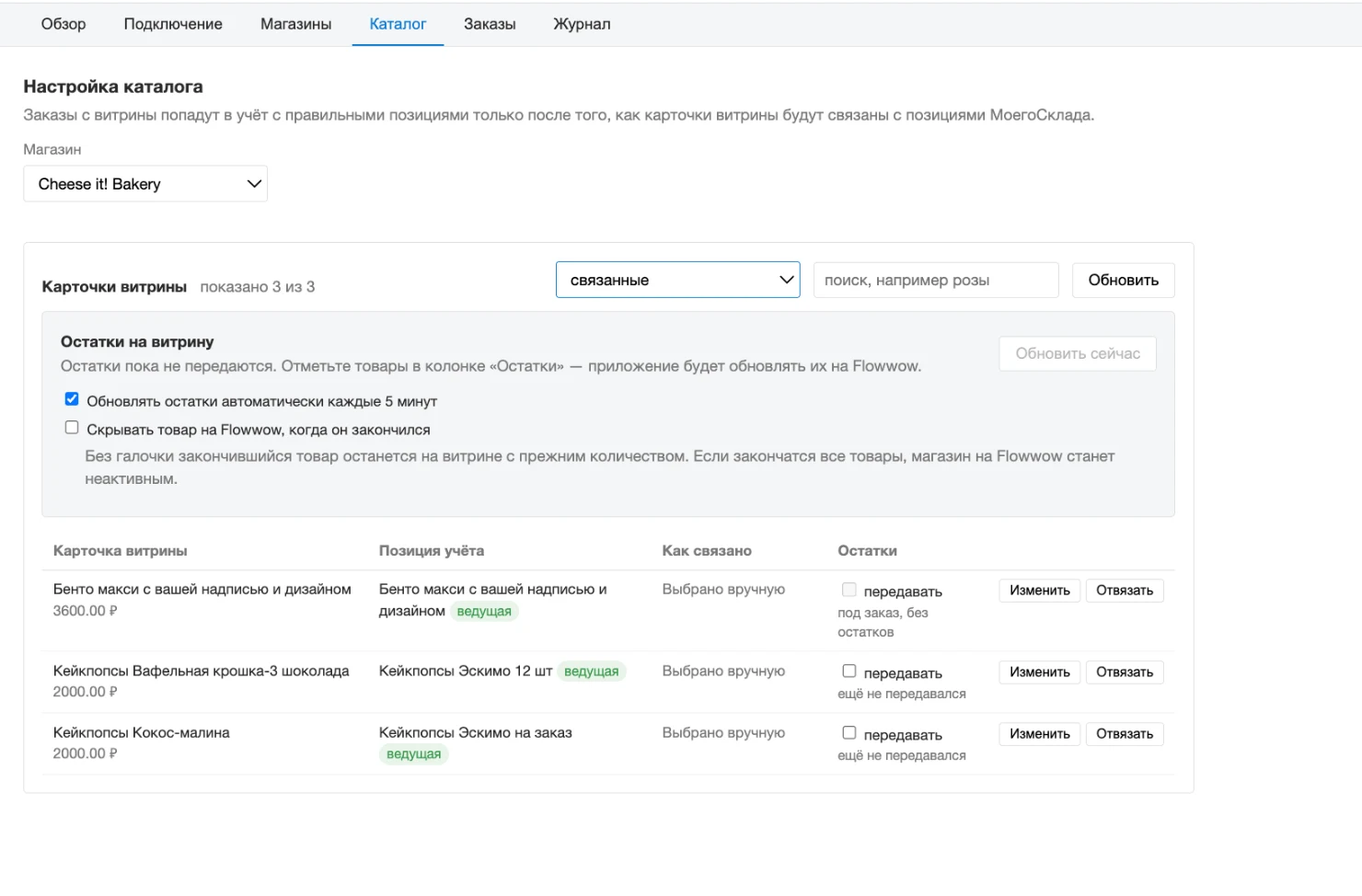
Task: Toggle передавать checkbox for Бенто макси row
Action: point(849,590)
